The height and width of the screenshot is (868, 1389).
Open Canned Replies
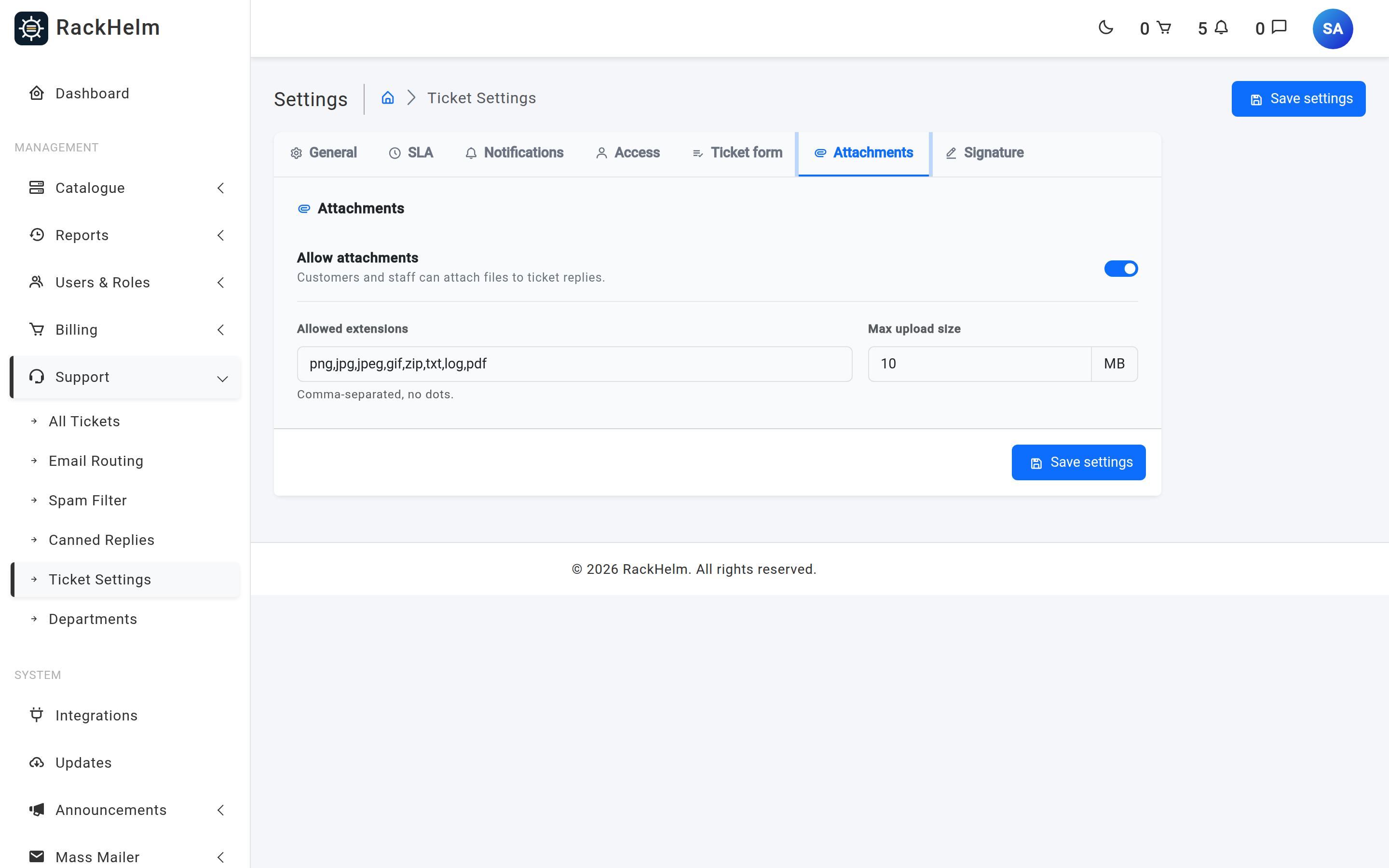coord(102,540)
